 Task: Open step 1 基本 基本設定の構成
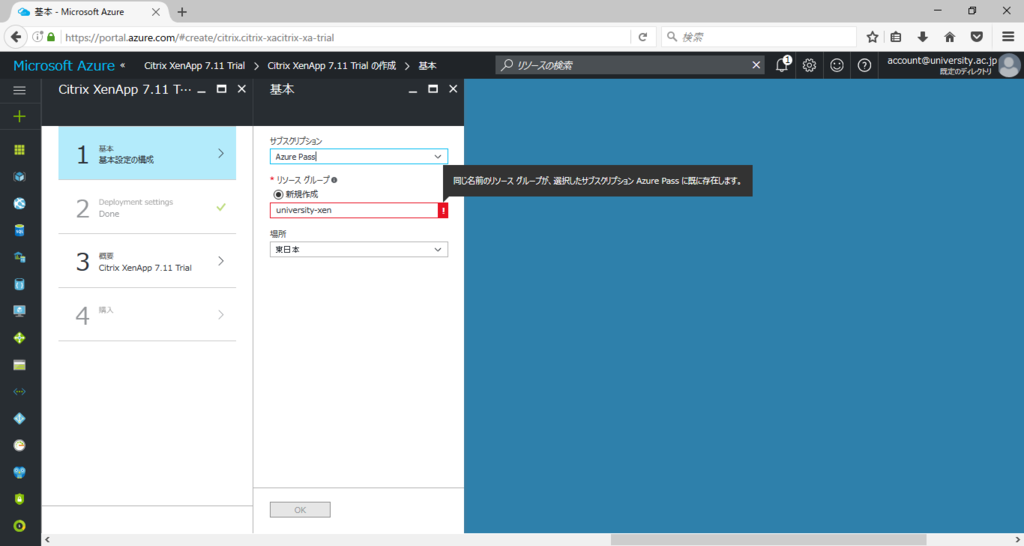click(x=147, y=153)
